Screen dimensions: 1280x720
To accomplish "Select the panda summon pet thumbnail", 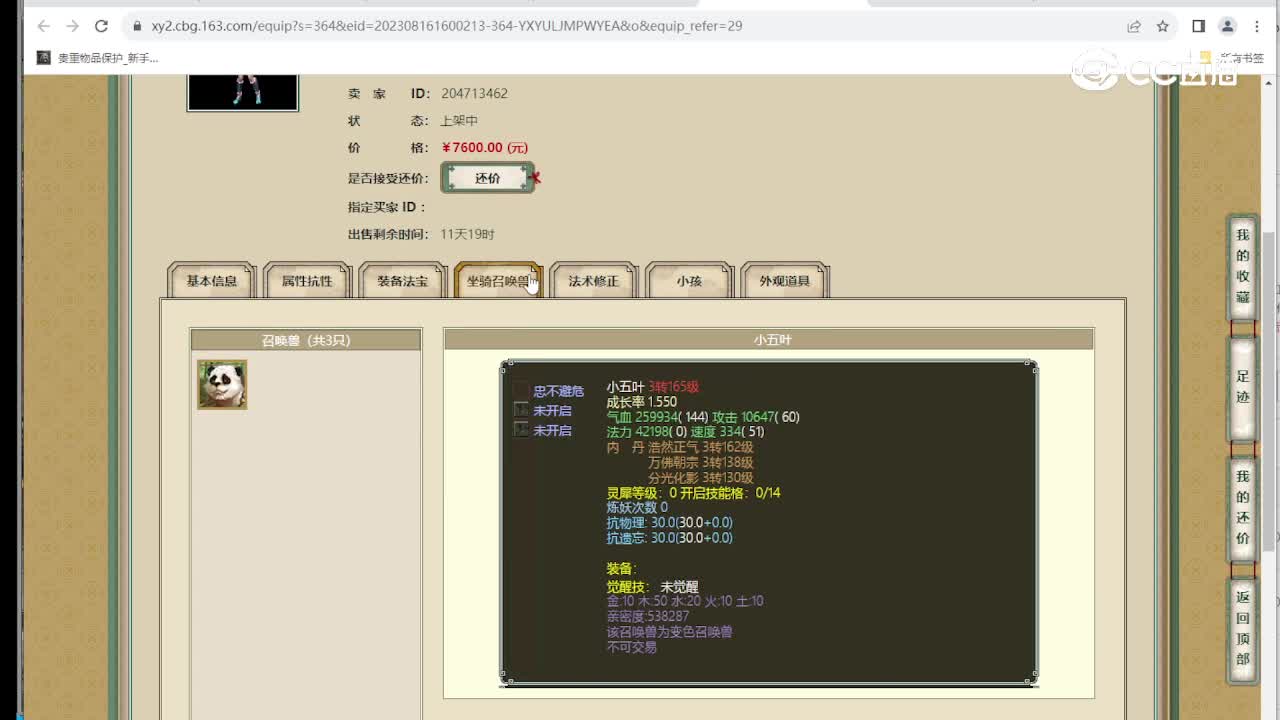I will [x=222, y=385].
